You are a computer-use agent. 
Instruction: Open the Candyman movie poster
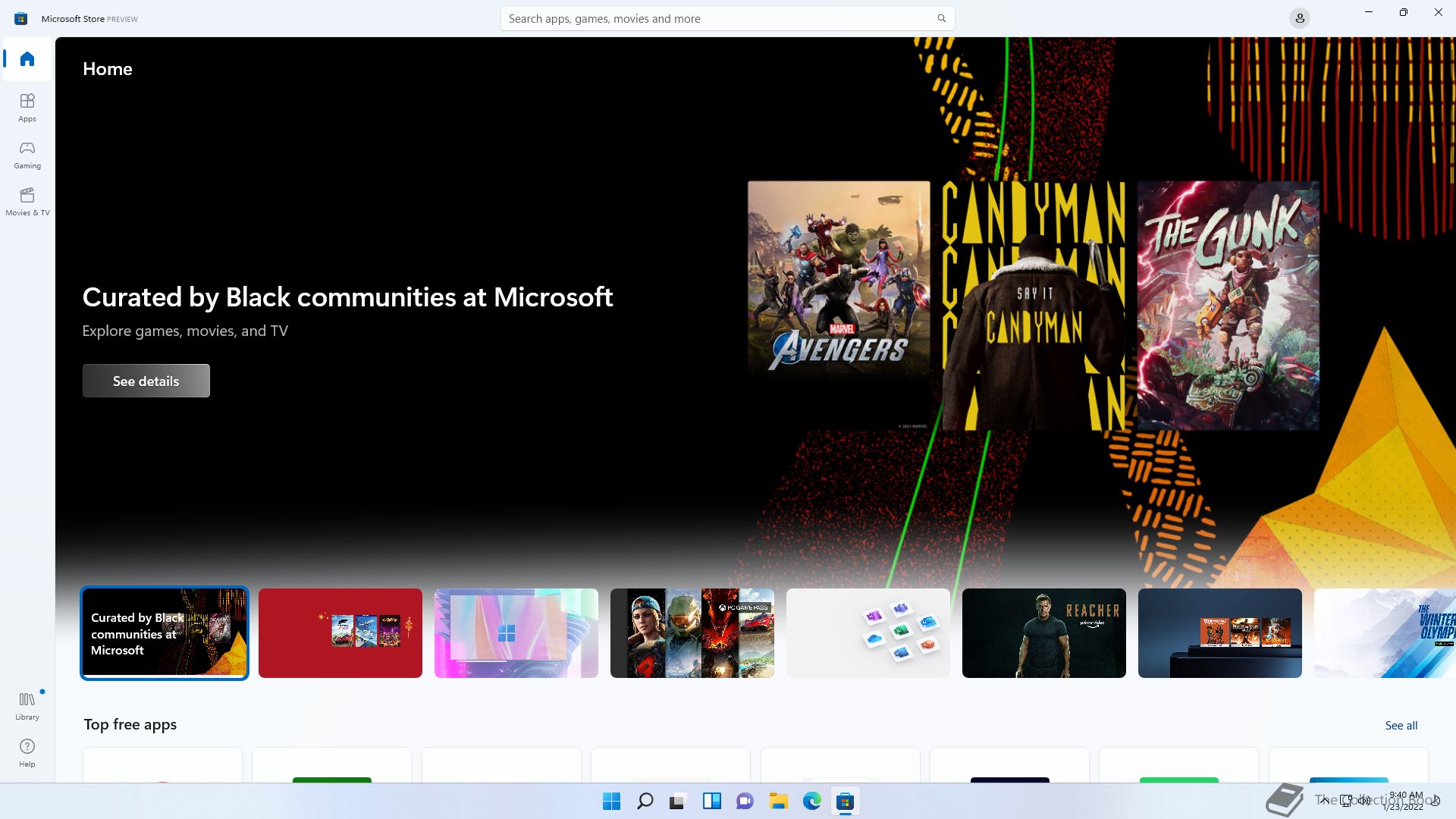click(x=1034, y=306)
